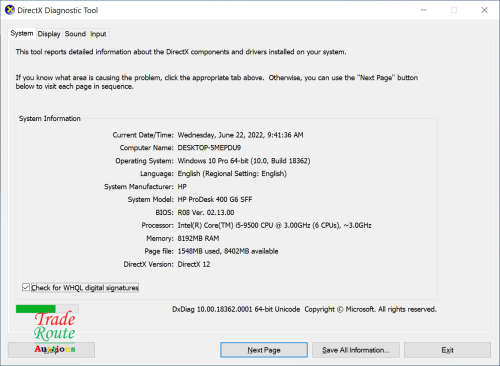Select the Intel Core i5-9500 processor text
500x366 pixels.
point(274,225)
